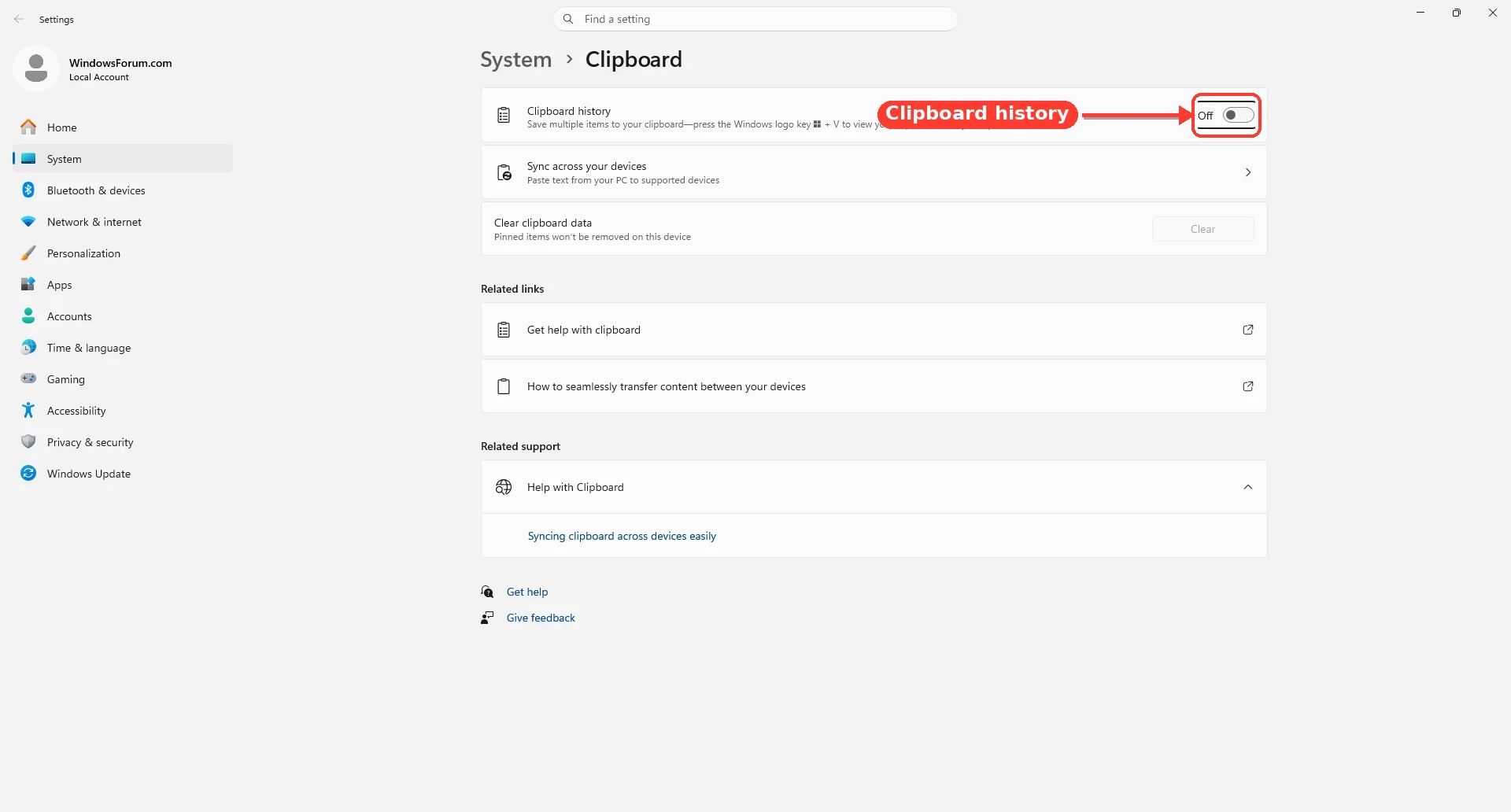Click the Privacy & security shield icon
Image resolution: width=1511 pixels, height=812 pixels.
pyautogui.click(x=28, y=441)
